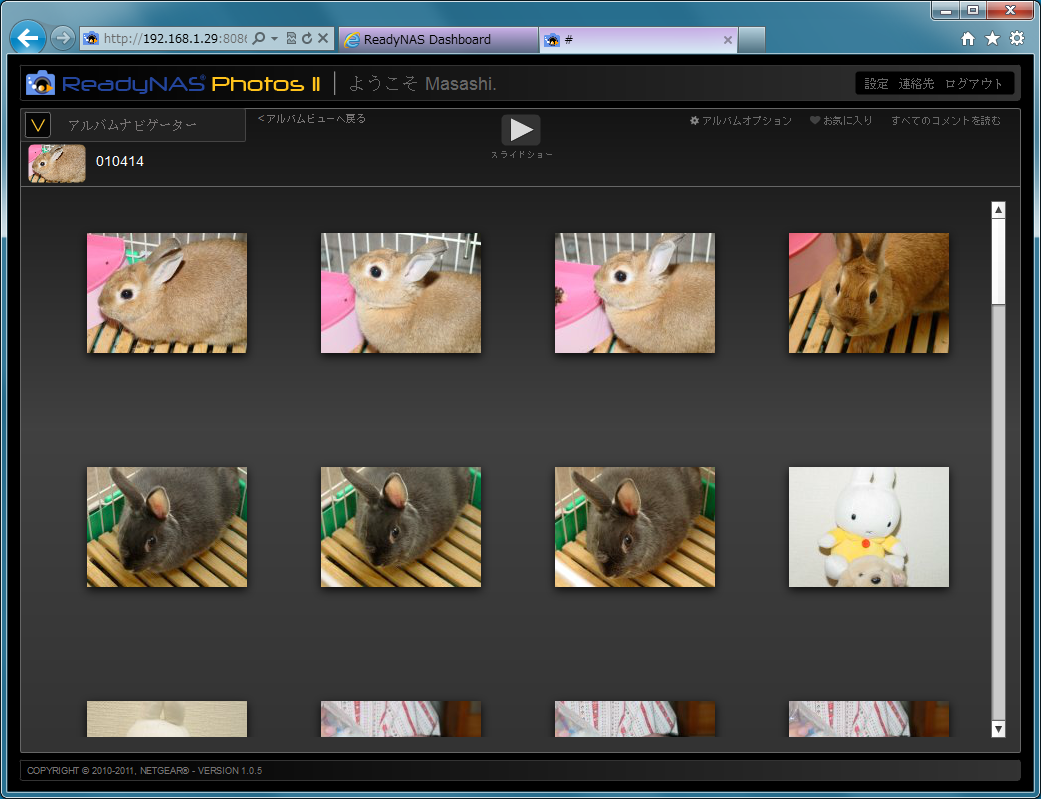Go back with browser back arrow
Image resolution: width=1041 pixels, height=799 pixels.
28,39
